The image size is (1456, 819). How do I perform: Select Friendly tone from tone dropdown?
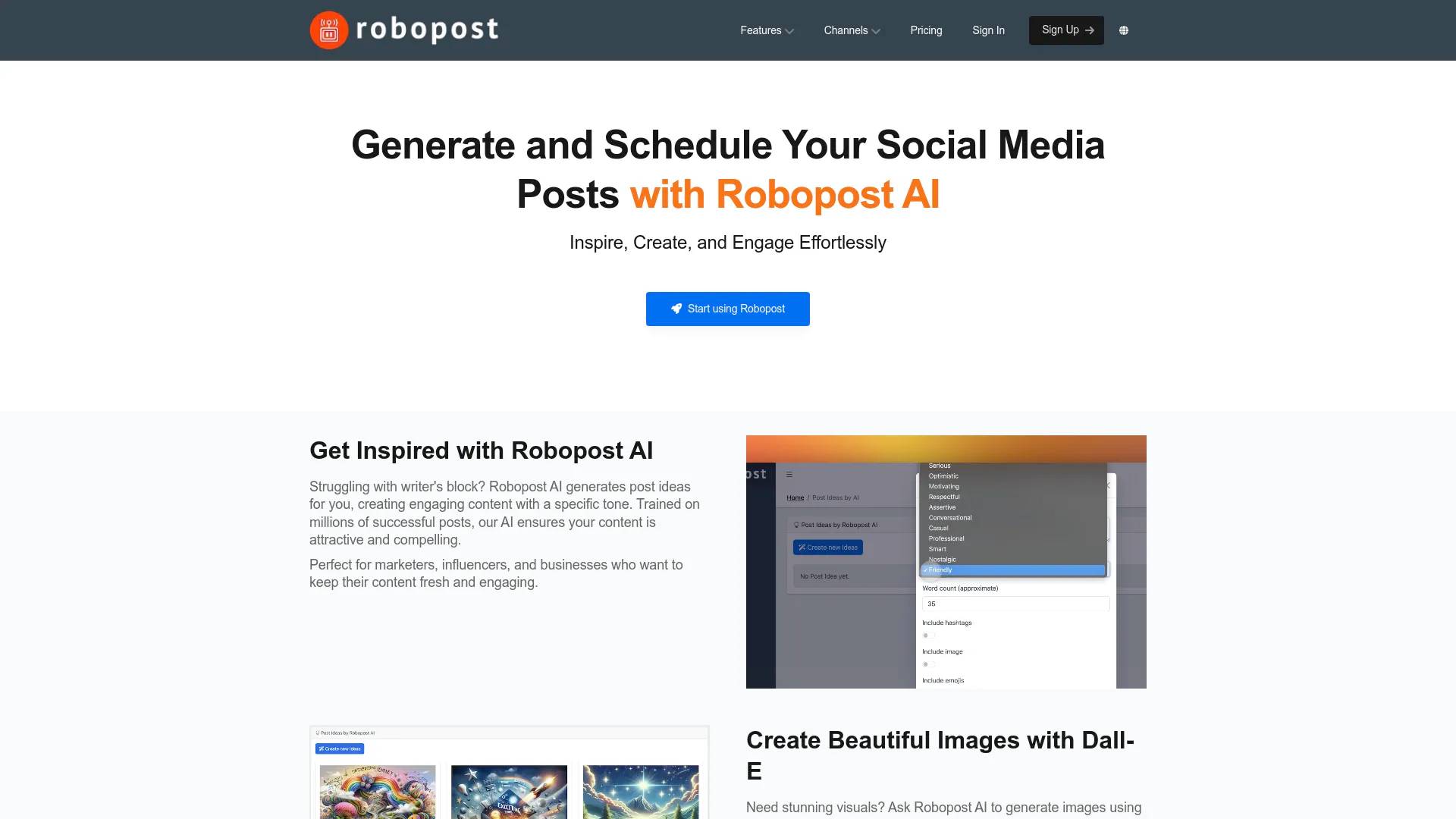point(1011,570)
